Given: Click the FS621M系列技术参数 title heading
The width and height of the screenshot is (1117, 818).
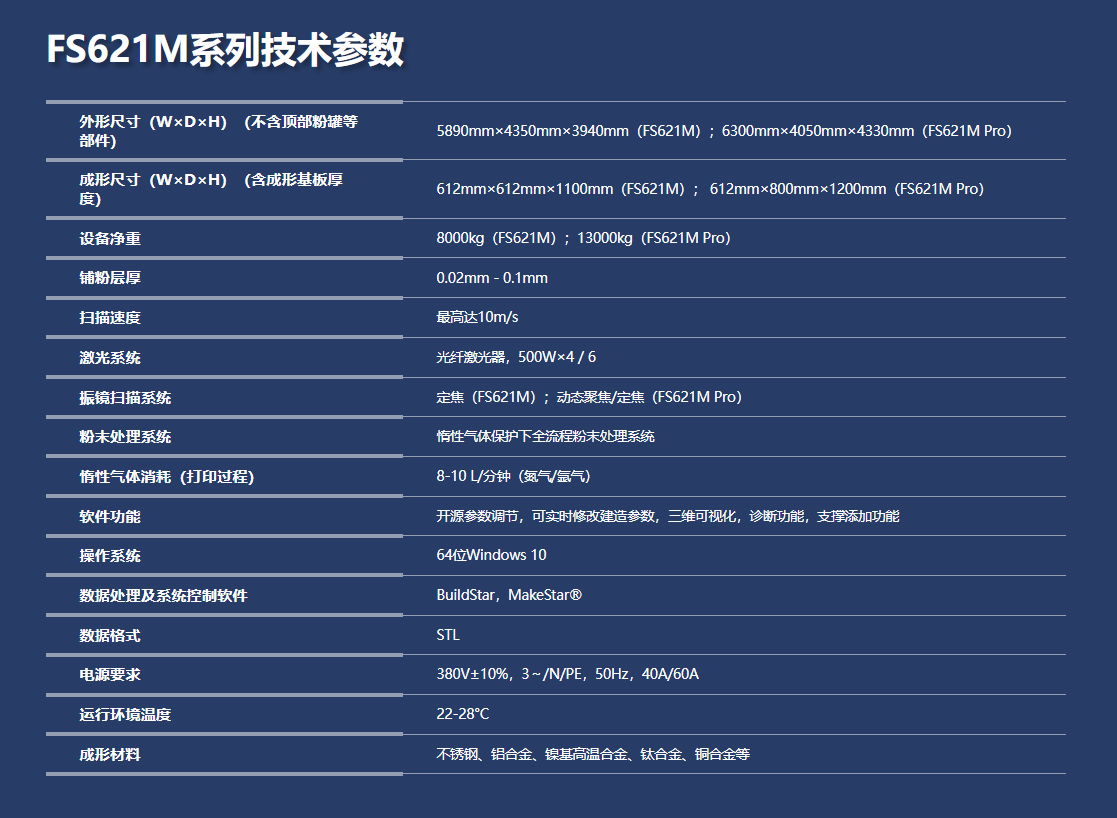Looking at the screenshot, I should coord(225,50).
